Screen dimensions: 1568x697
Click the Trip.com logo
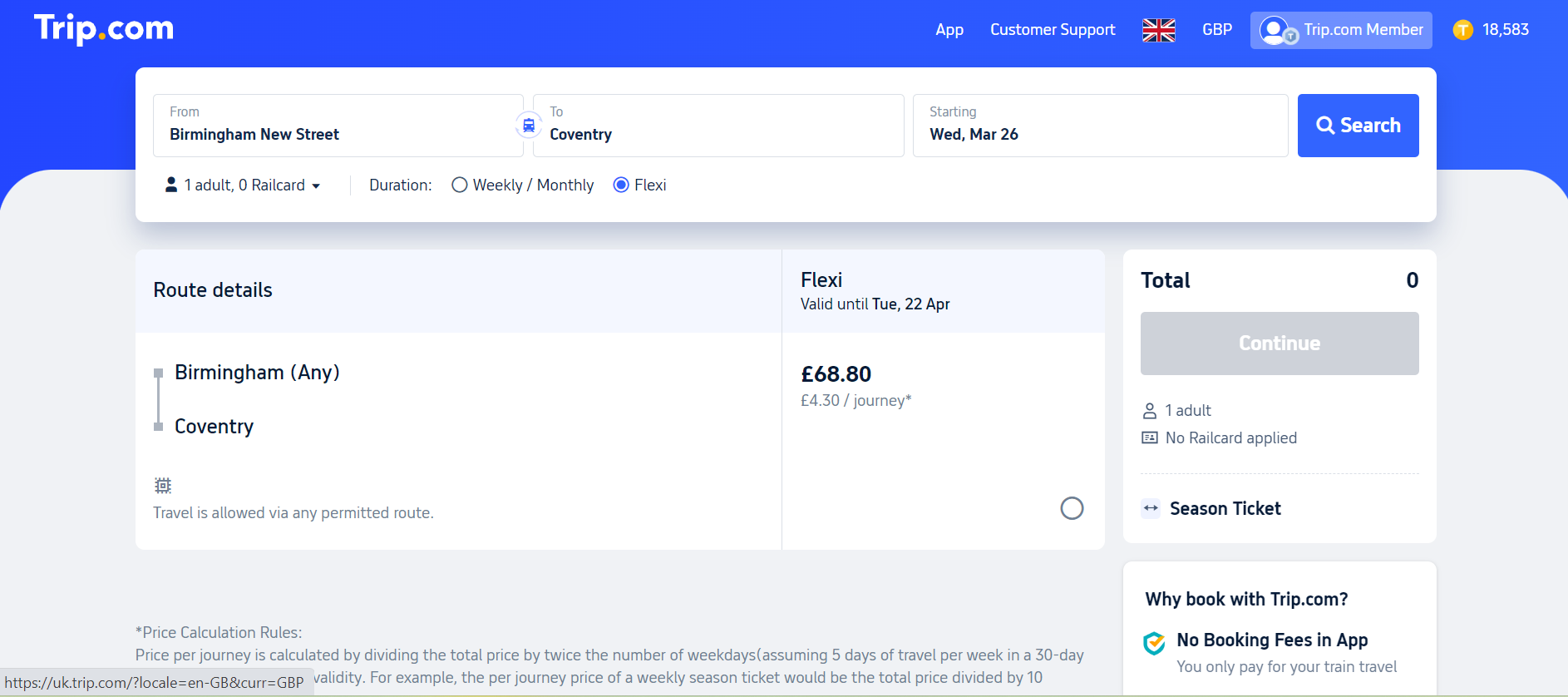(104, 29)
